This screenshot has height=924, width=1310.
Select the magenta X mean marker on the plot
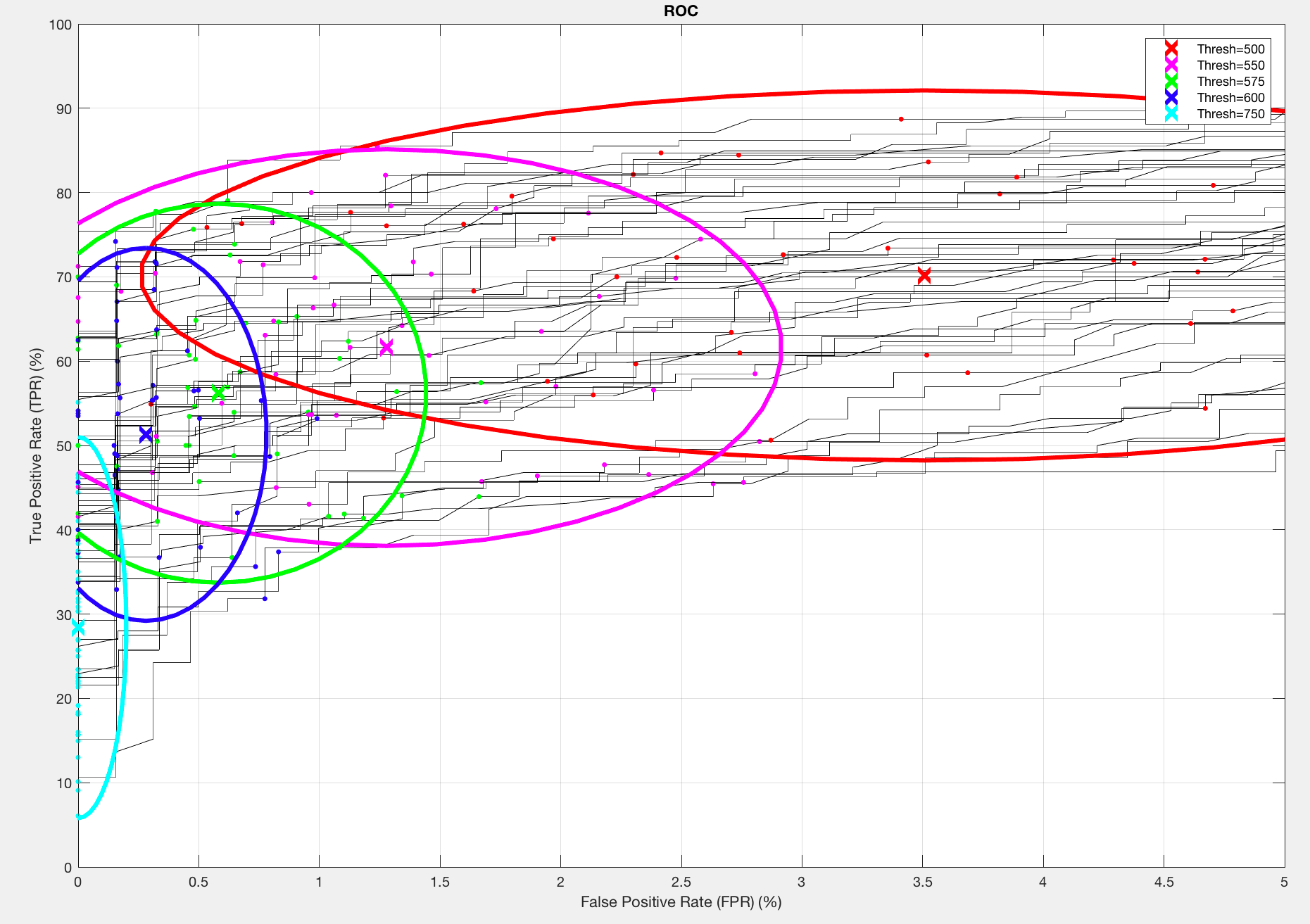(386, 347)
